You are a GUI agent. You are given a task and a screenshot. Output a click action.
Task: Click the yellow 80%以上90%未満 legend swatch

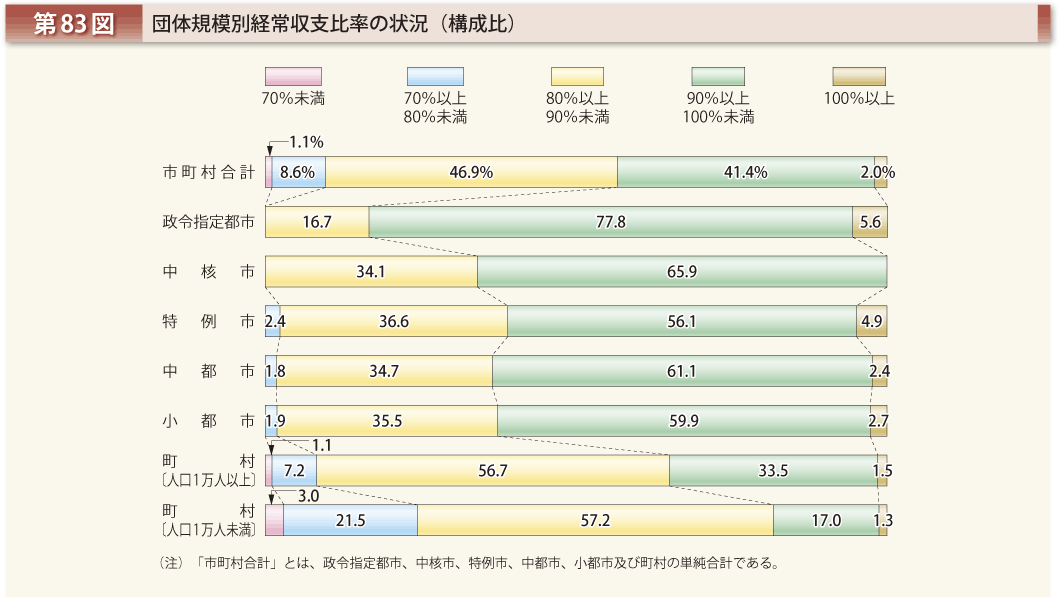[x=577, y=76]
